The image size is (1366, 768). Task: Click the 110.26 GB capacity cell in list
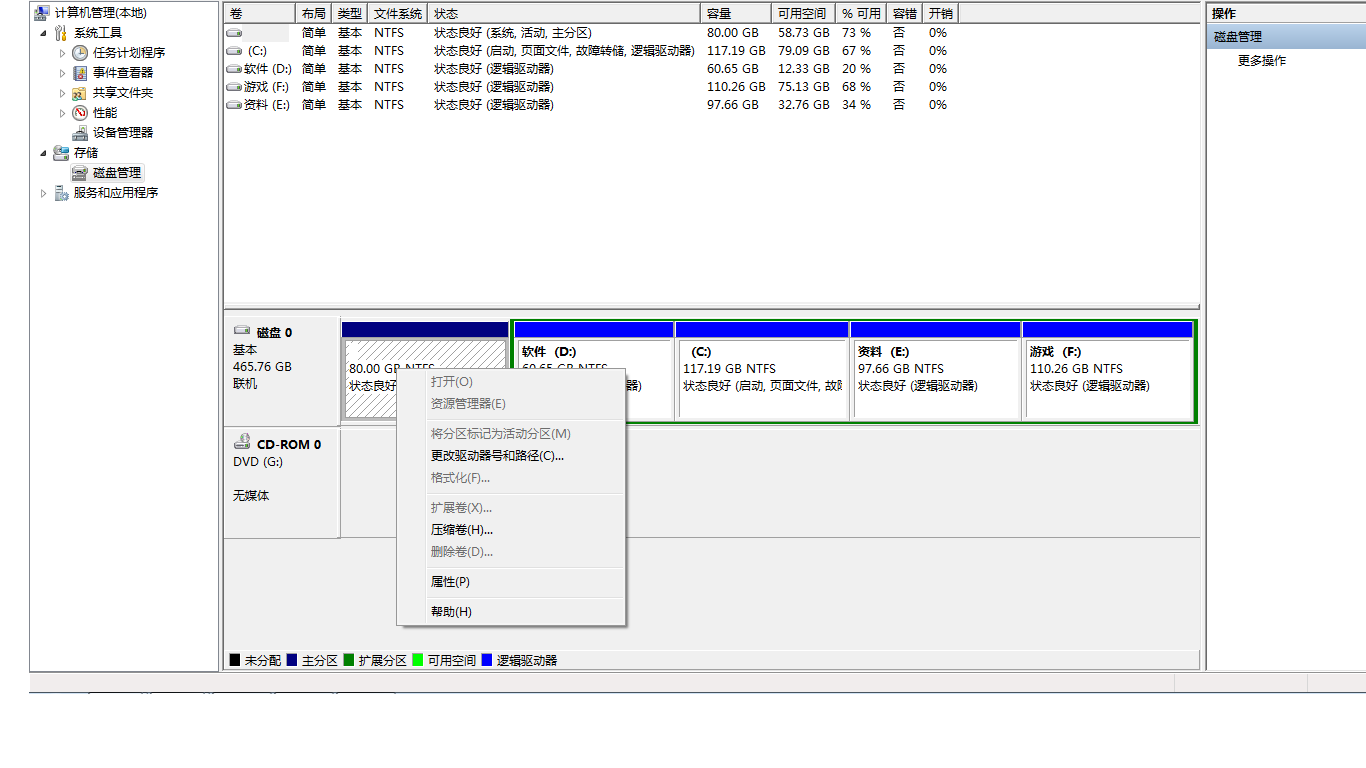pyautogui.click(x=736, y=87)
